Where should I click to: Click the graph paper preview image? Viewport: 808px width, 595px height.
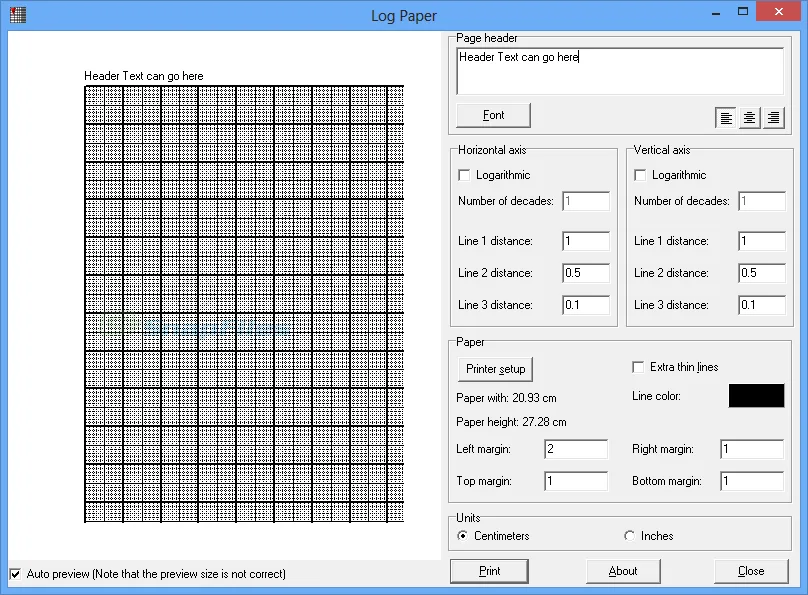(x=244, y=304)
